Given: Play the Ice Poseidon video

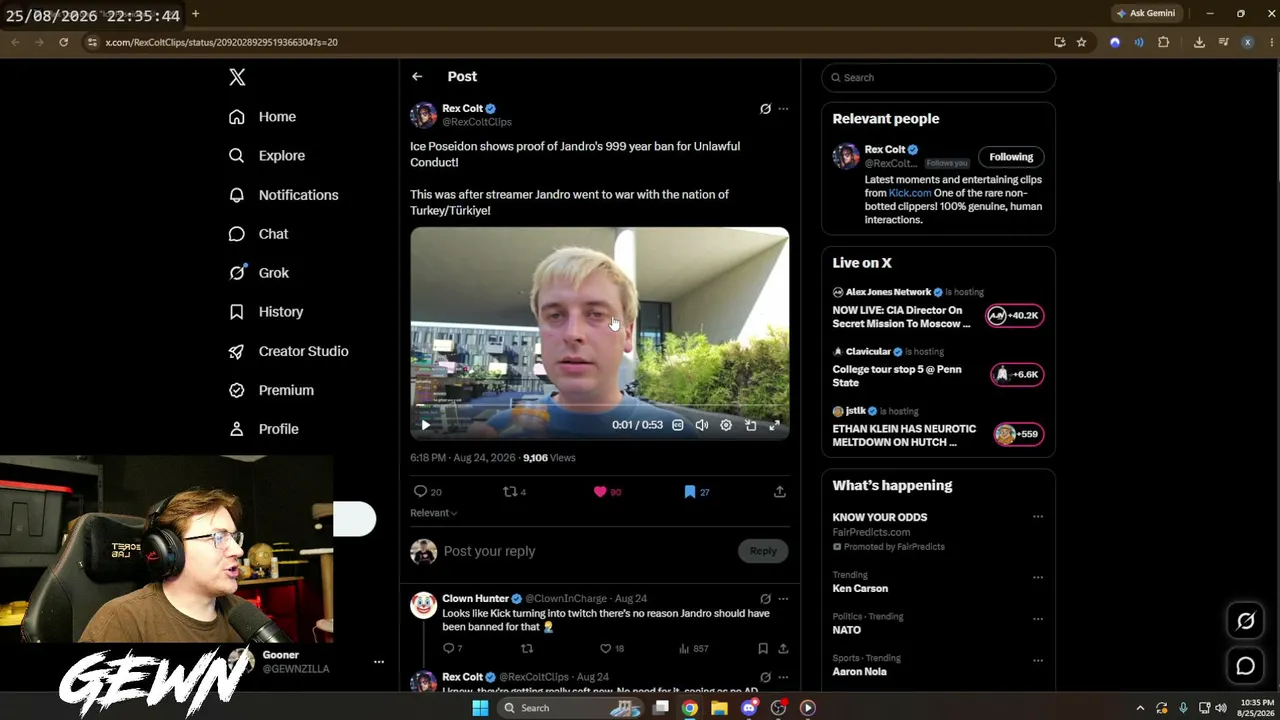Looking at the screenshot, I should (x=425, y=425).
